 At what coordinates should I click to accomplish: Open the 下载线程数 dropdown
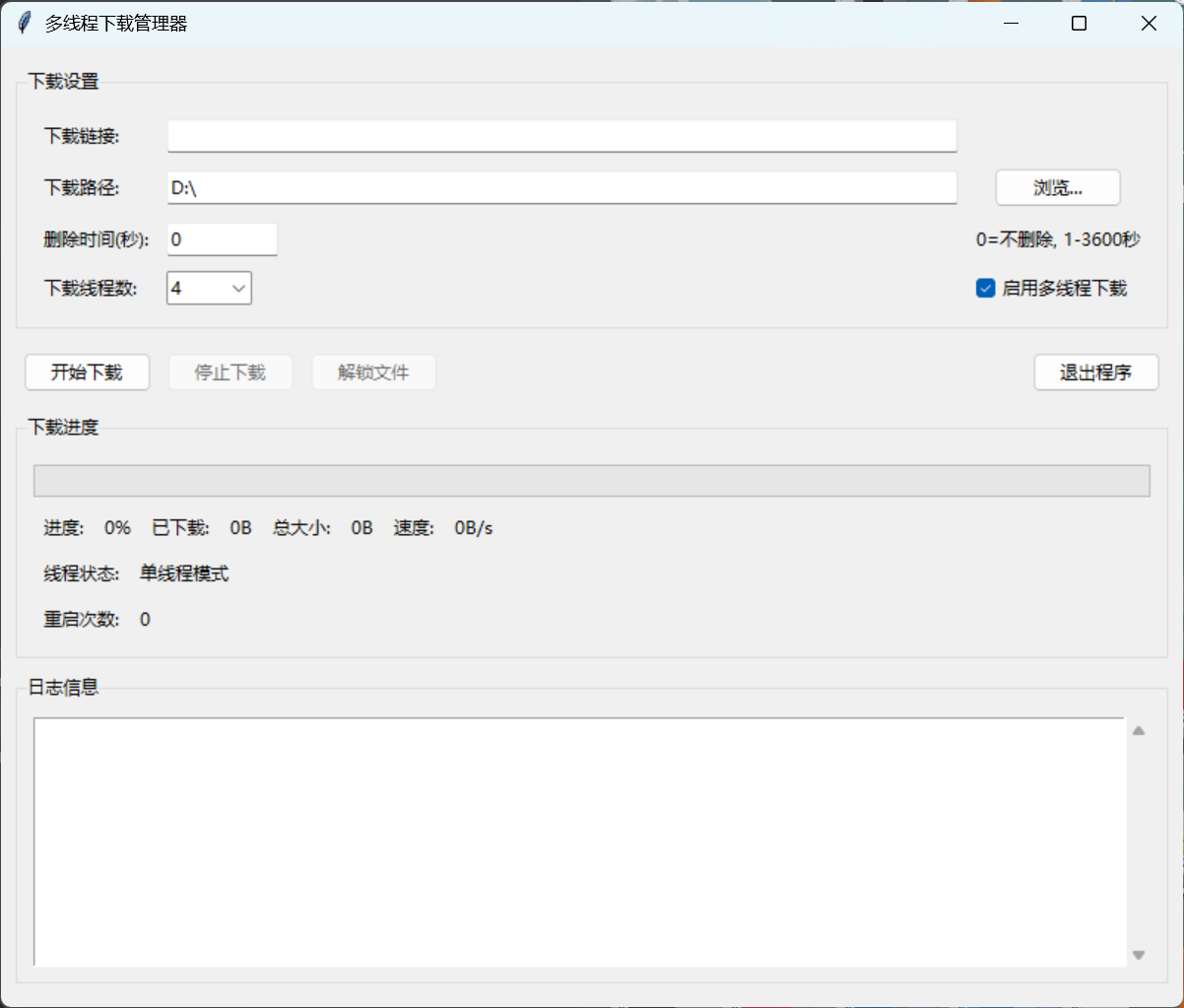pos(209,288)
